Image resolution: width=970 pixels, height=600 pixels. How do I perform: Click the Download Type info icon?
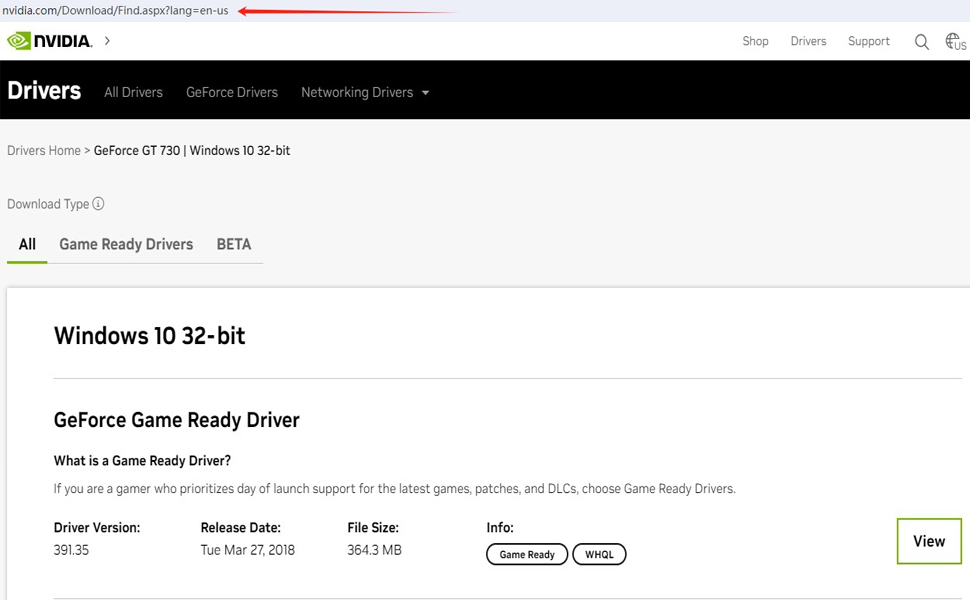(98, 204)
